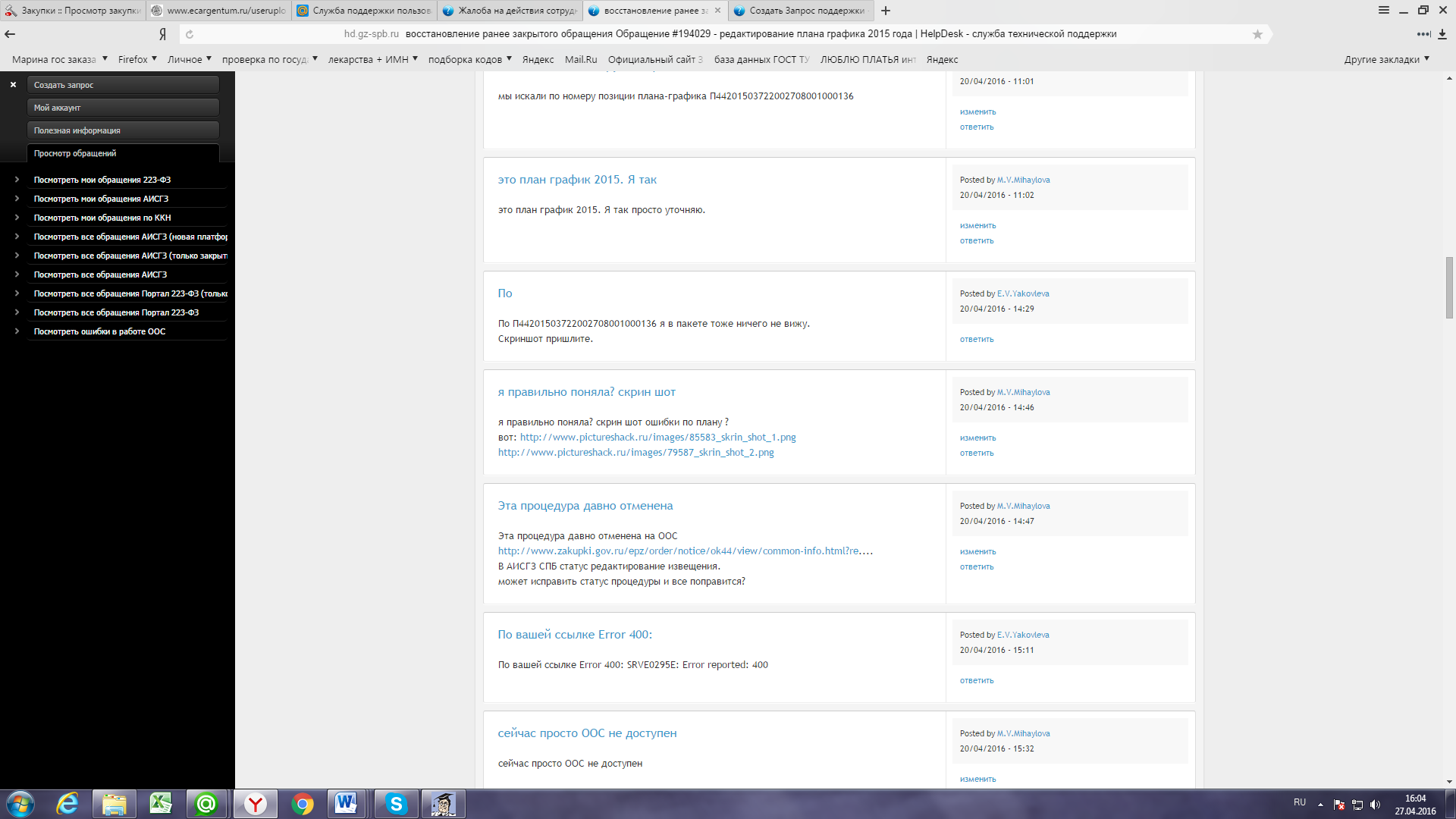
Task: Open the professor-icon app on taskbar
Action: click(443, 804)
